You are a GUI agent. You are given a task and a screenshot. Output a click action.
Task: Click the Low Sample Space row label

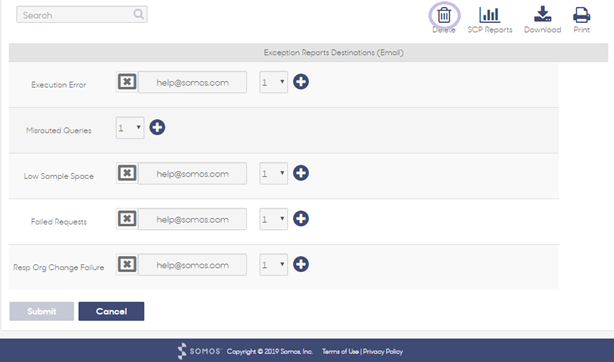[x=59, y=176]
